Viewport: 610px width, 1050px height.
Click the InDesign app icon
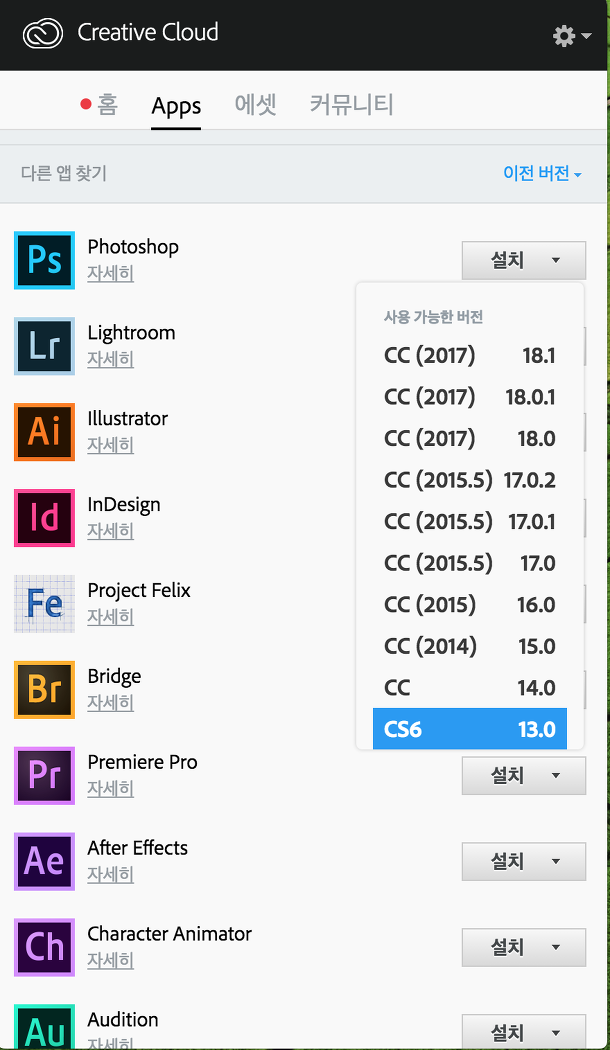pos(44,518)
